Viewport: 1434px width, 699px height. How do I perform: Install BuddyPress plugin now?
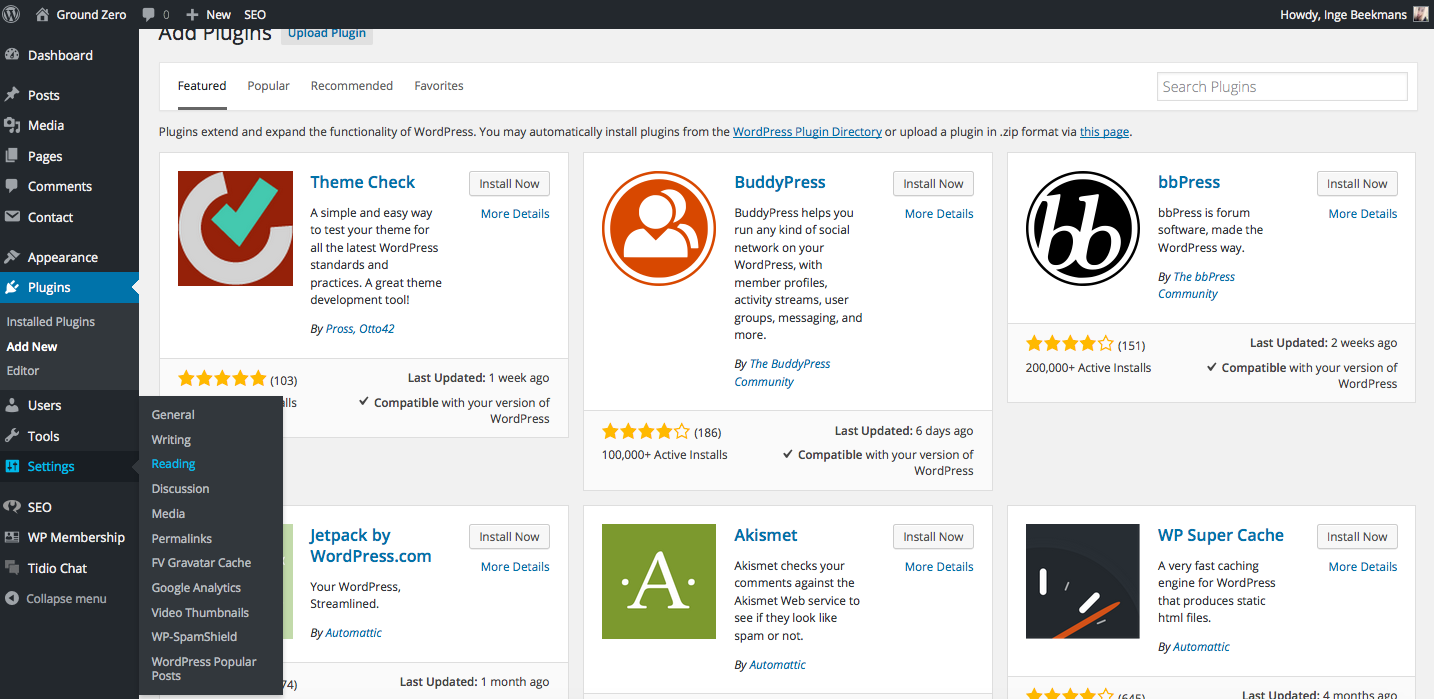tap(933, 184)
